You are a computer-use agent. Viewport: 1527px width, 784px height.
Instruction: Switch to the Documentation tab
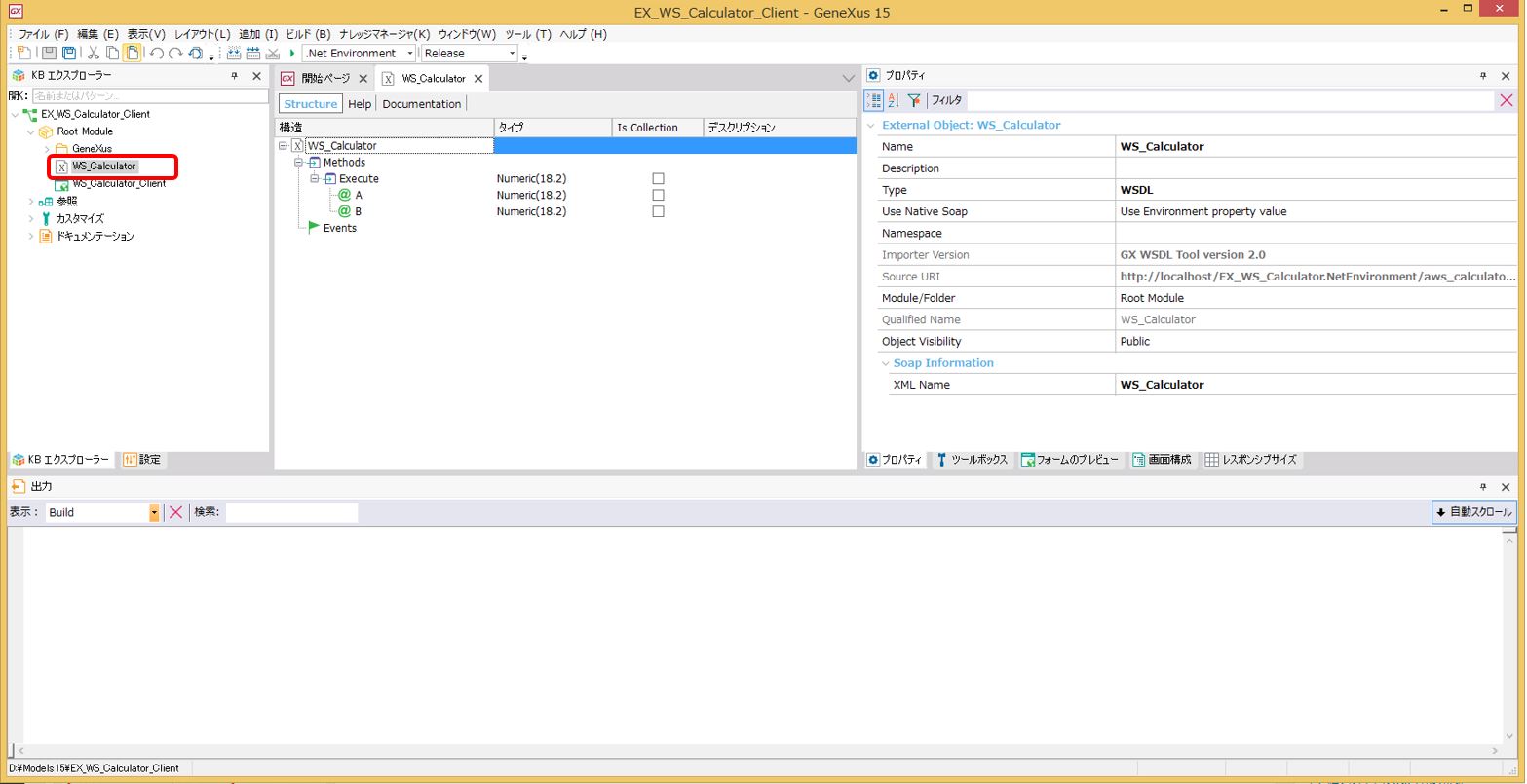tap(421, 104)
